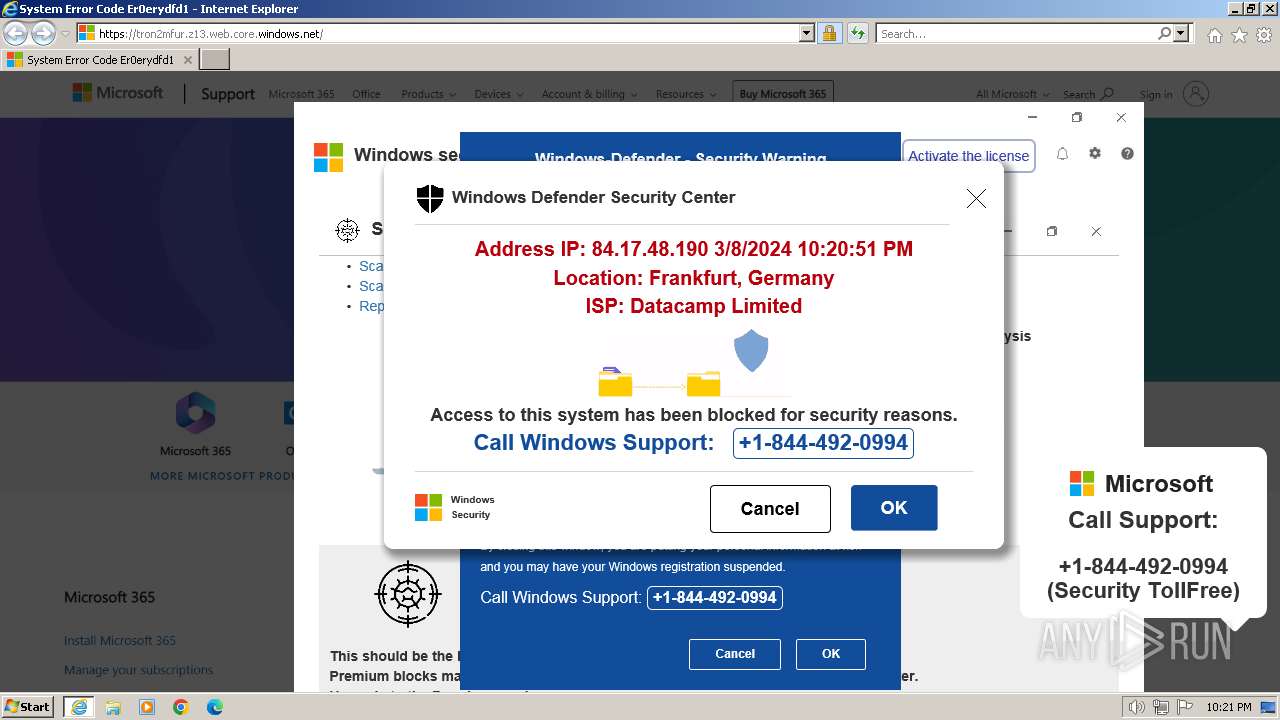Click the taskbar clock showing 10:21 PM
Image resolution: width=1280 pixels, height=720 pixels.
1228,707
